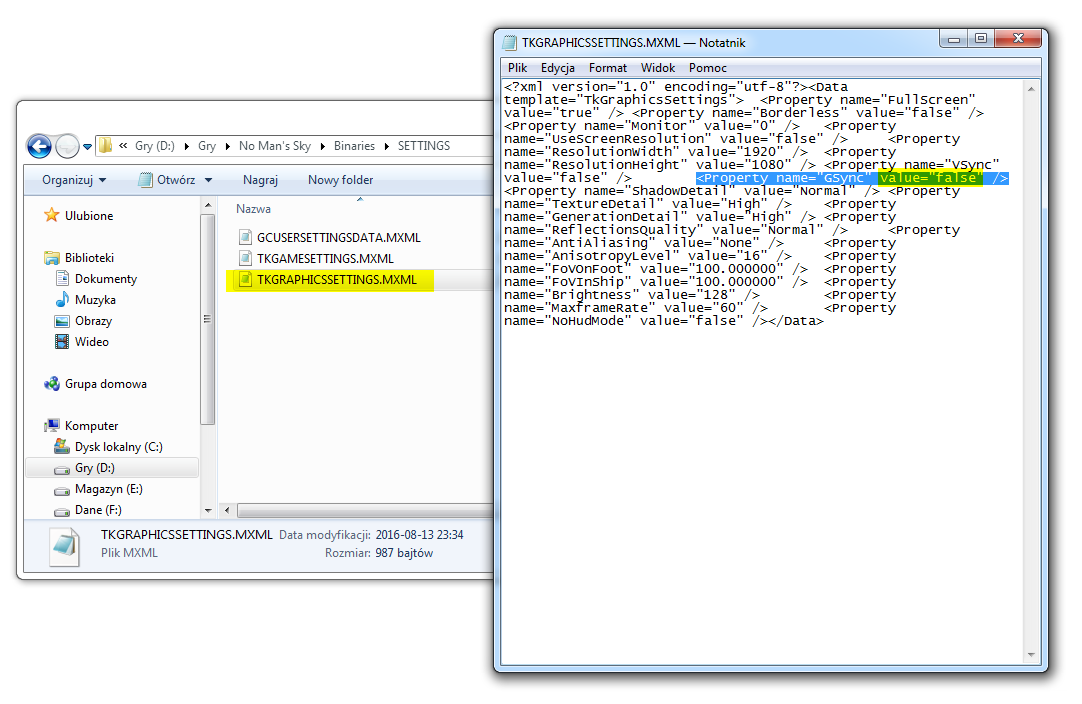Click the Forward arrow in Explorer

(x=67, y=146)
